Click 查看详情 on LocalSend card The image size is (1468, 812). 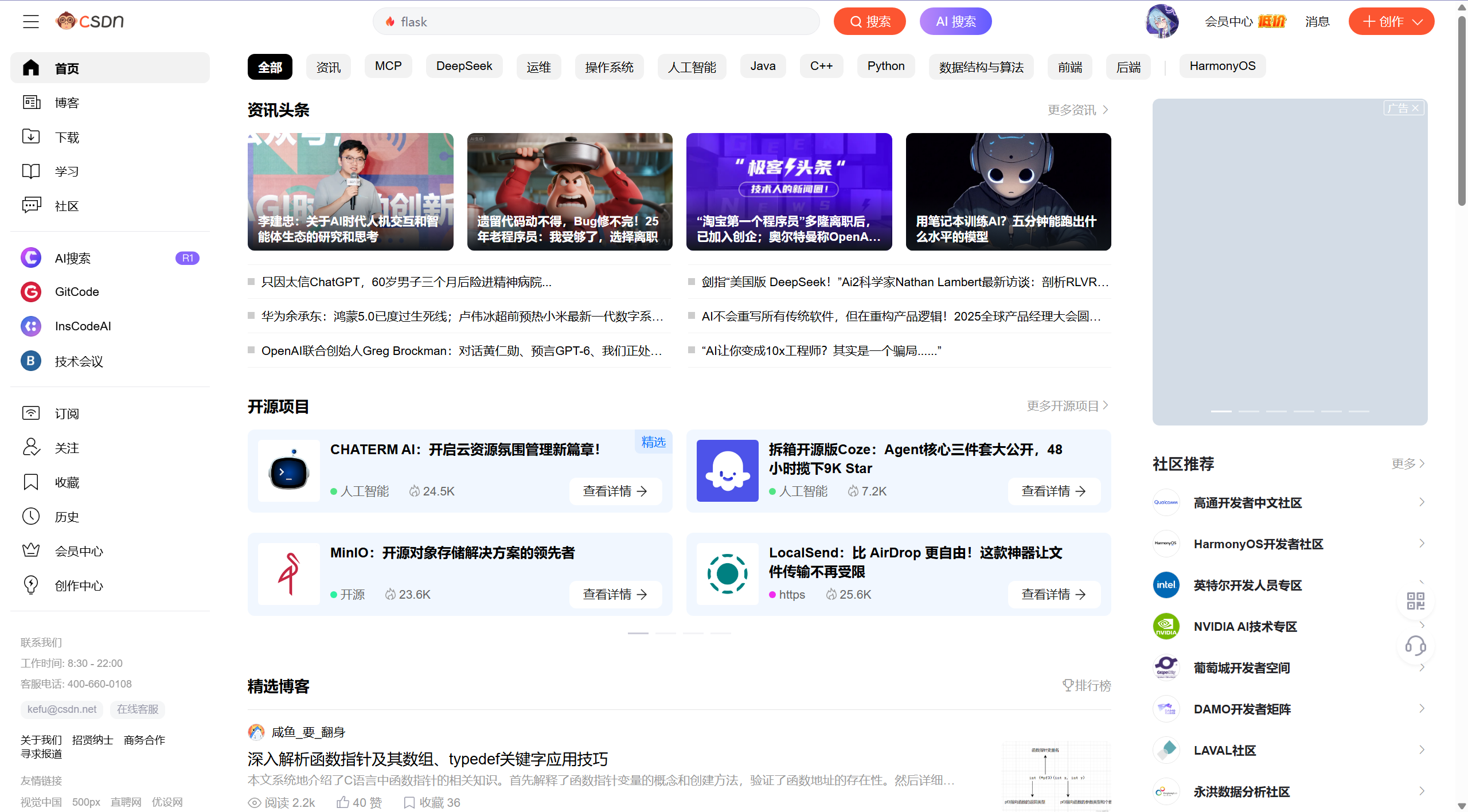click(1054, 595)
